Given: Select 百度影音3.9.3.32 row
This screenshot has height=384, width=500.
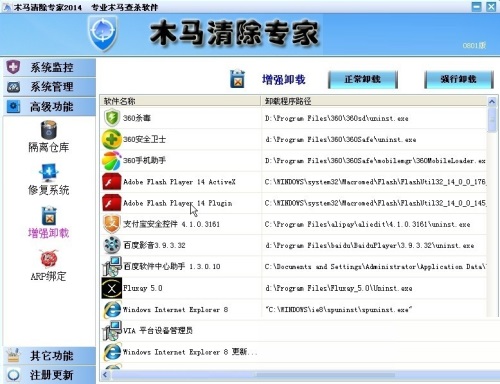Looking at the screenshot, I should [x=293, y=245].
